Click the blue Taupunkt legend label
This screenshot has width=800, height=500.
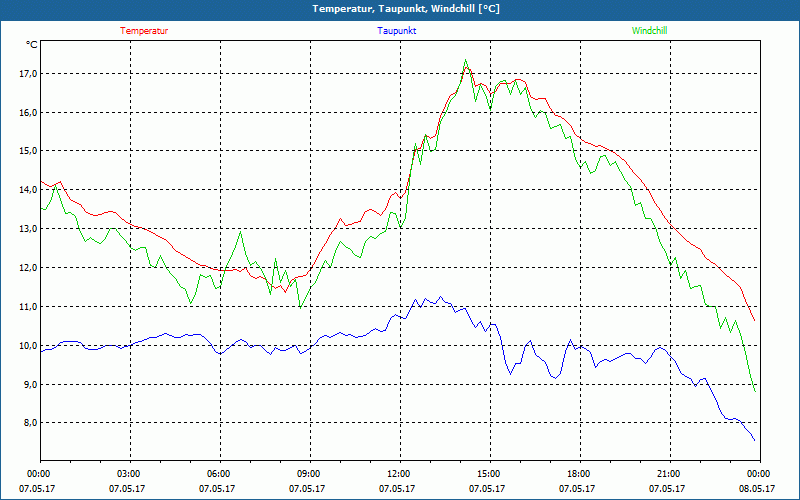point(397,31)
